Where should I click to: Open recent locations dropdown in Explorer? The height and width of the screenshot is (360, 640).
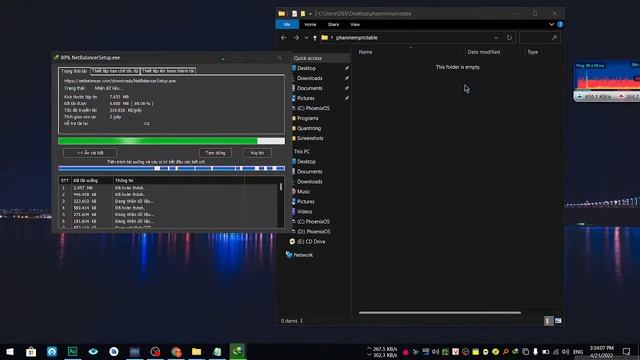tap(306, 38)
